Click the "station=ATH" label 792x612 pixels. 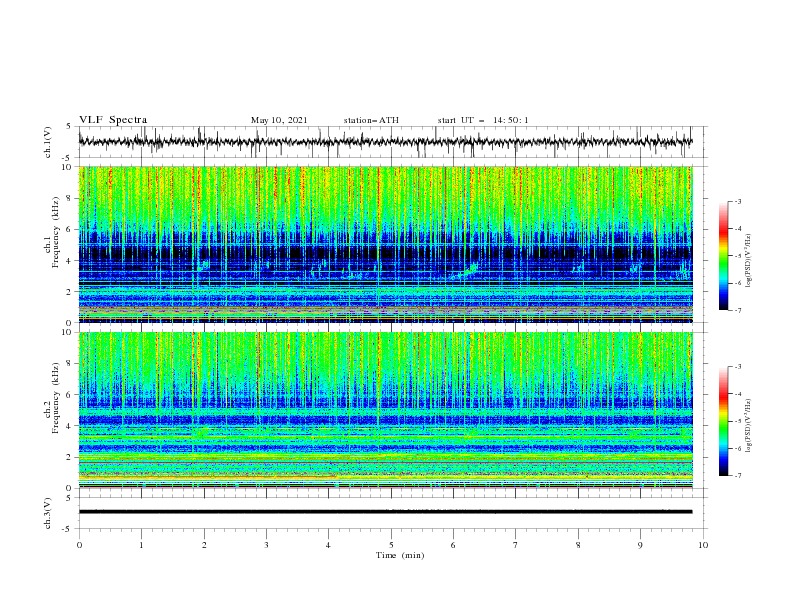click(x=371, y=120)
